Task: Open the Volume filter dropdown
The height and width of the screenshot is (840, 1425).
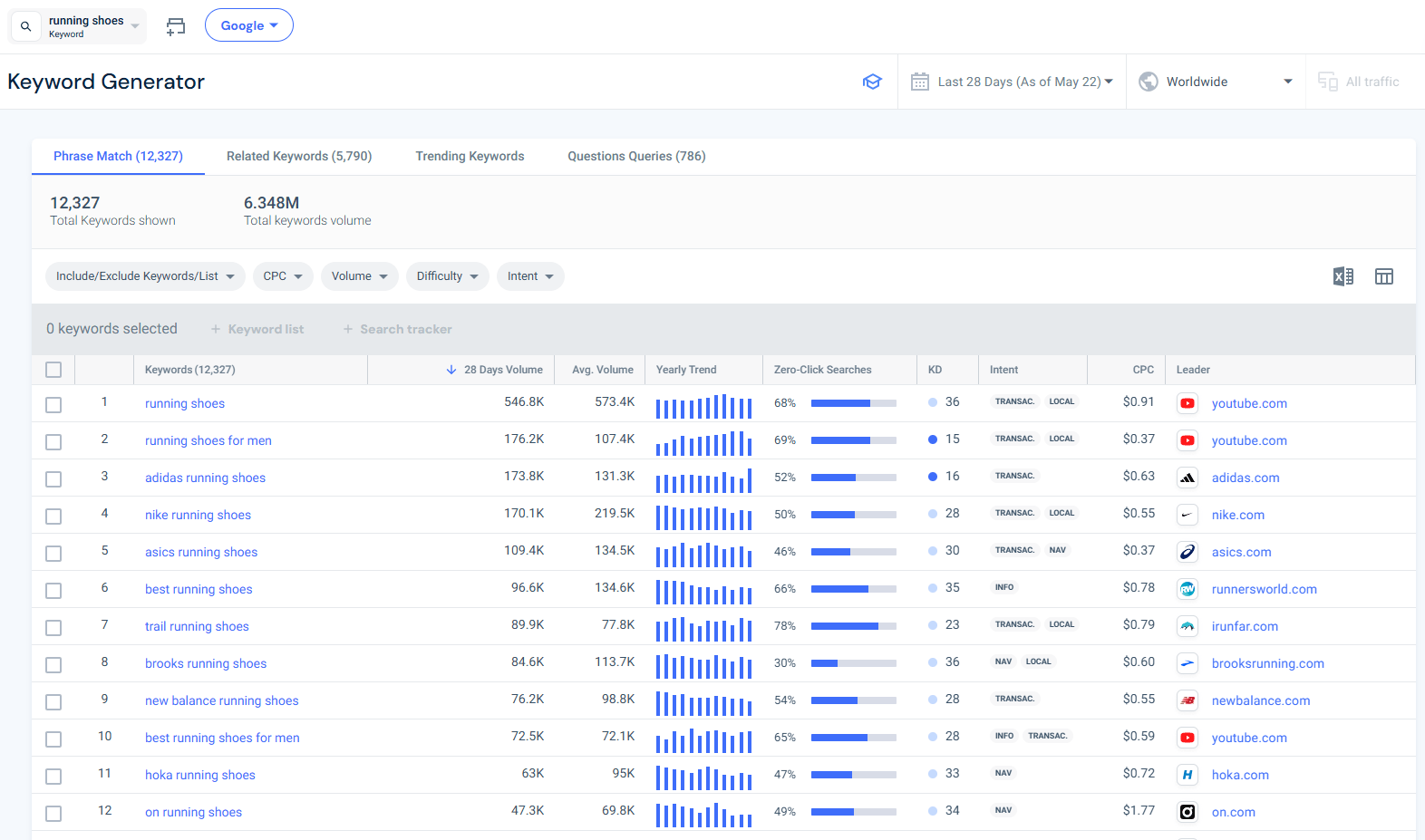Action: click(x=360, y=276)
